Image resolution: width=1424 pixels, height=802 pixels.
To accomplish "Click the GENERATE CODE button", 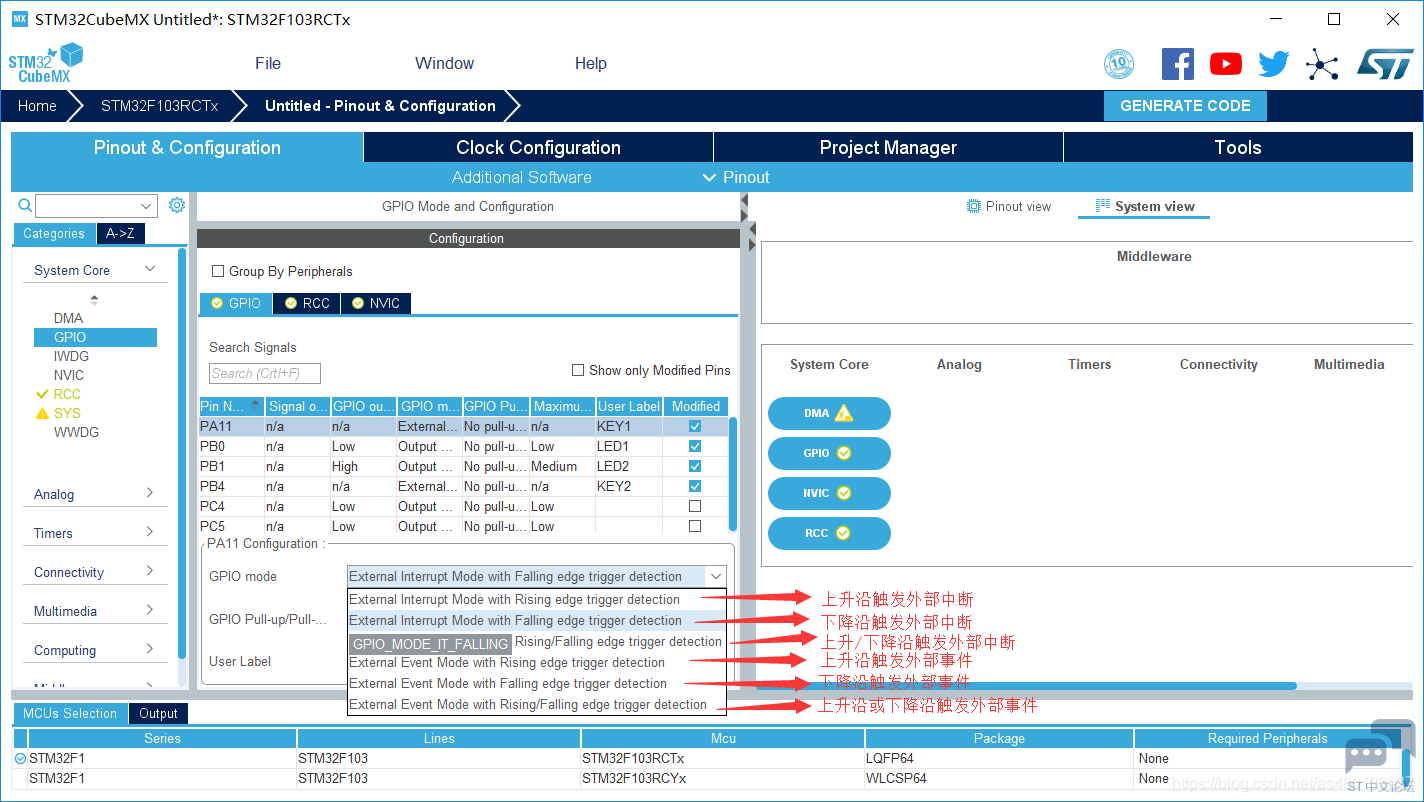I will click(x=1185, y=106).
